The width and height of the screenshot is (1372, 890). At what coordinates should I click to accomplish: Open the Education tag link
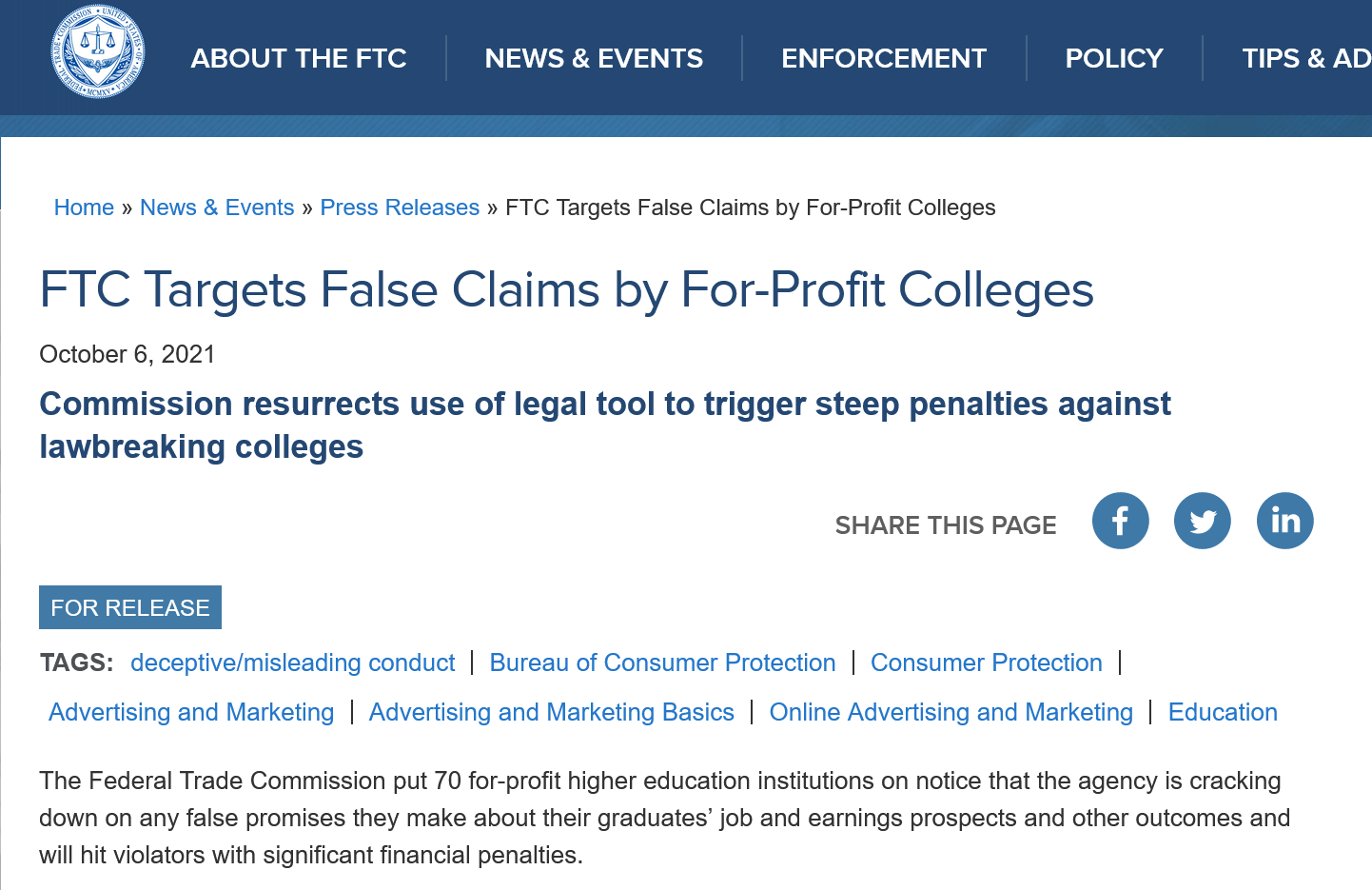click(x=1223, y=712)
